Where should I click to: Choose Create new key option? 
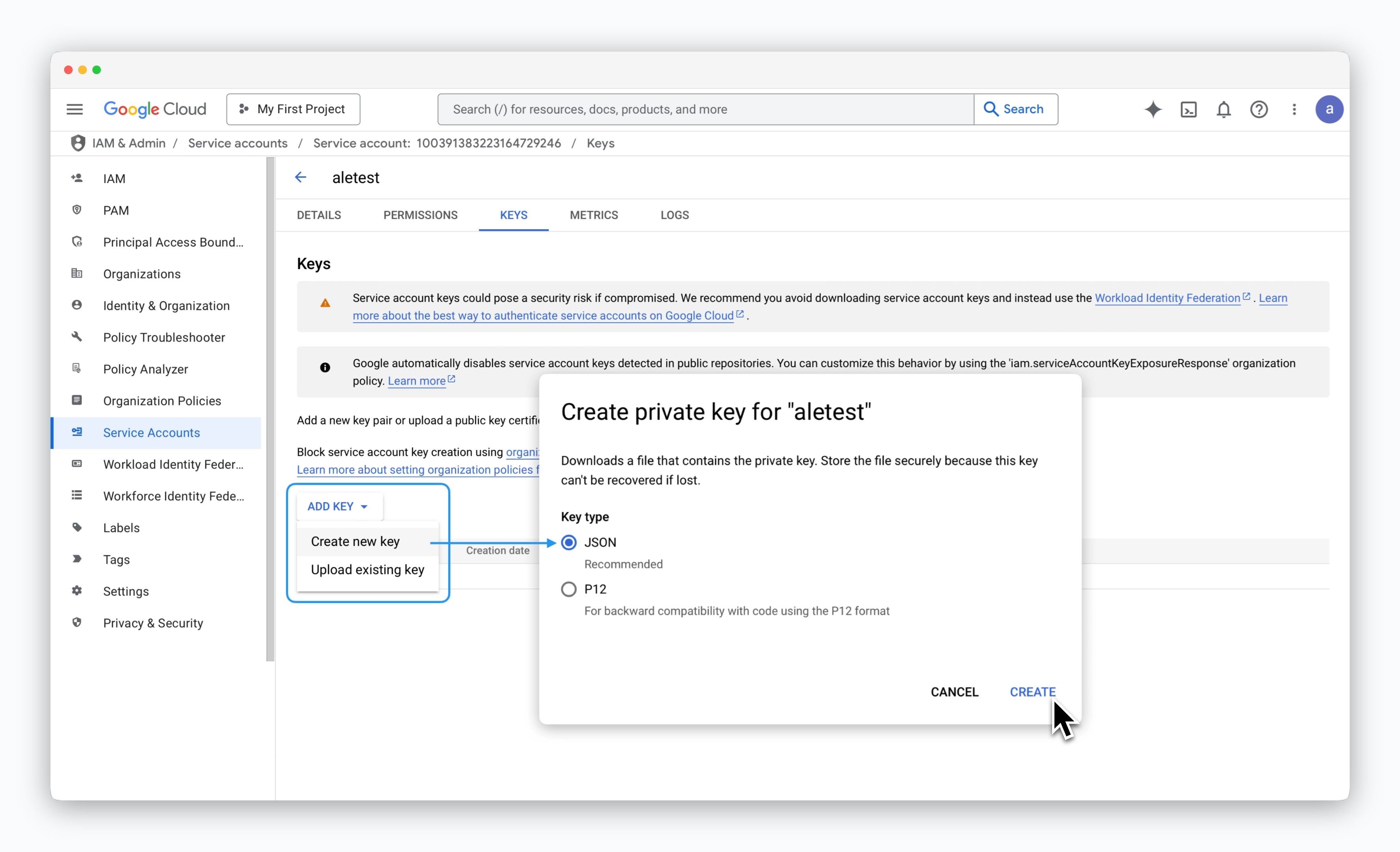coord(367,541)
